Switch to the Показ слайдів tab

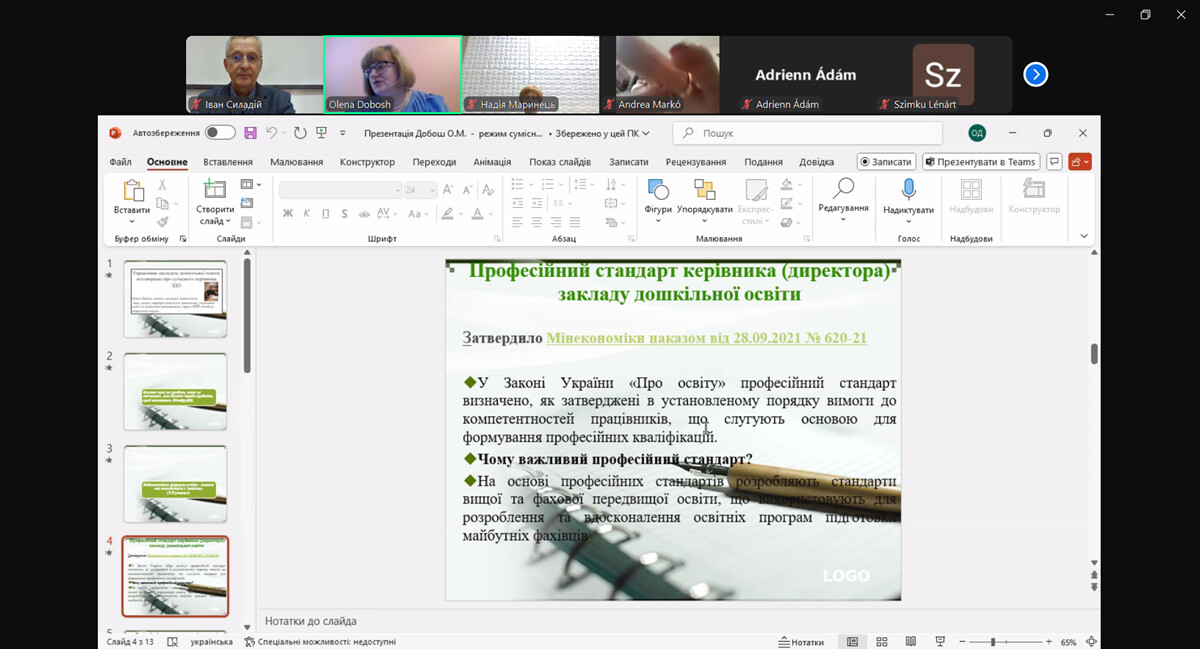click(x=560, y=162)
